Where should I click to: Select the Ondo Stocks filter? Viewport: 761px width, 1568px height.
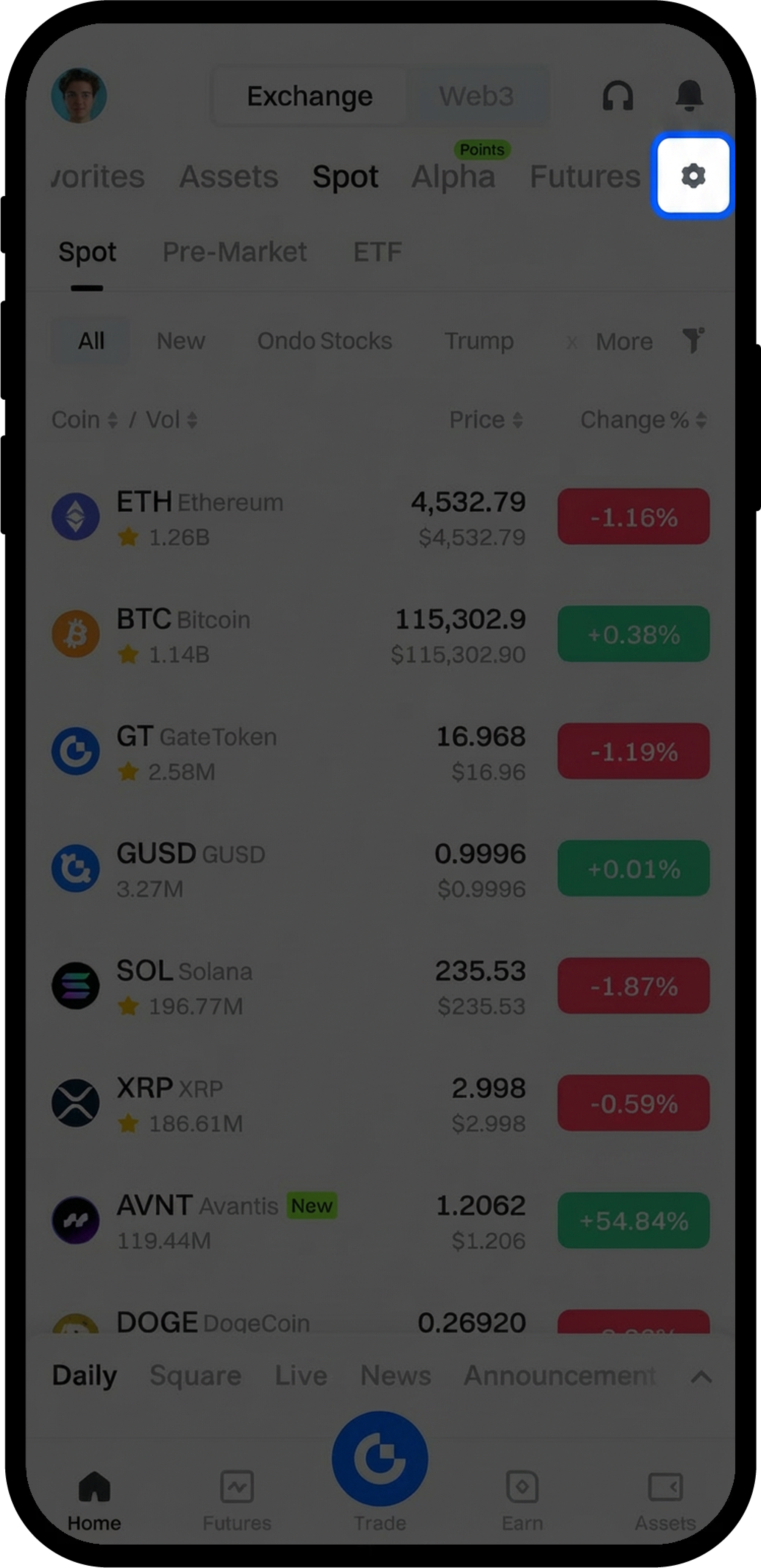point(324,341)
